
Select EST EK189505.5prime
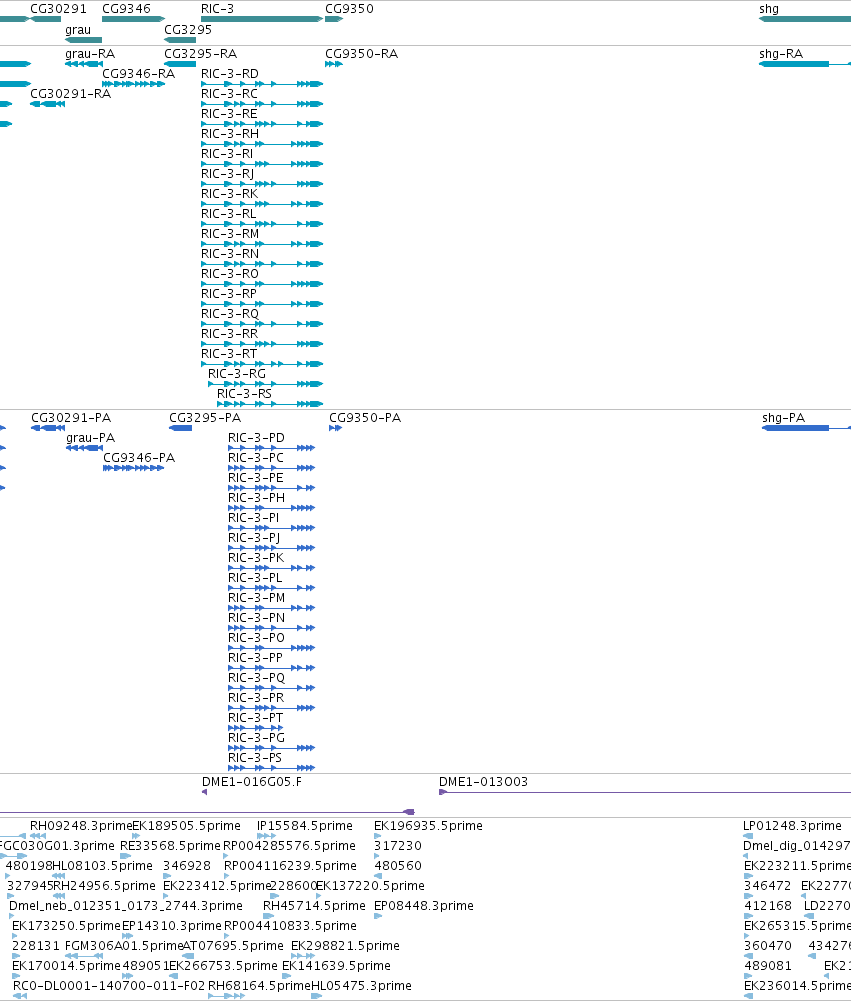(x=136, y=836)
